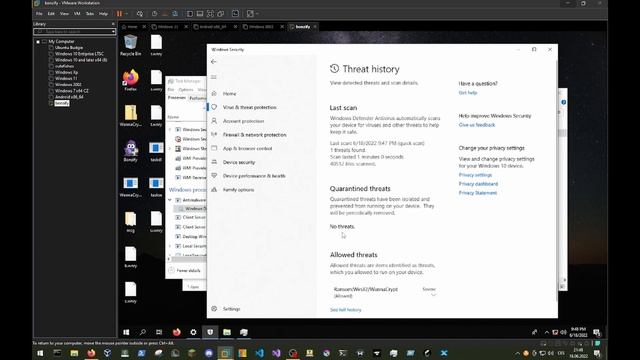Image resolution: width=640 pixels, height=360 pixels.
Task: Open the guest taskbar search
Action: tap(142, 332)
